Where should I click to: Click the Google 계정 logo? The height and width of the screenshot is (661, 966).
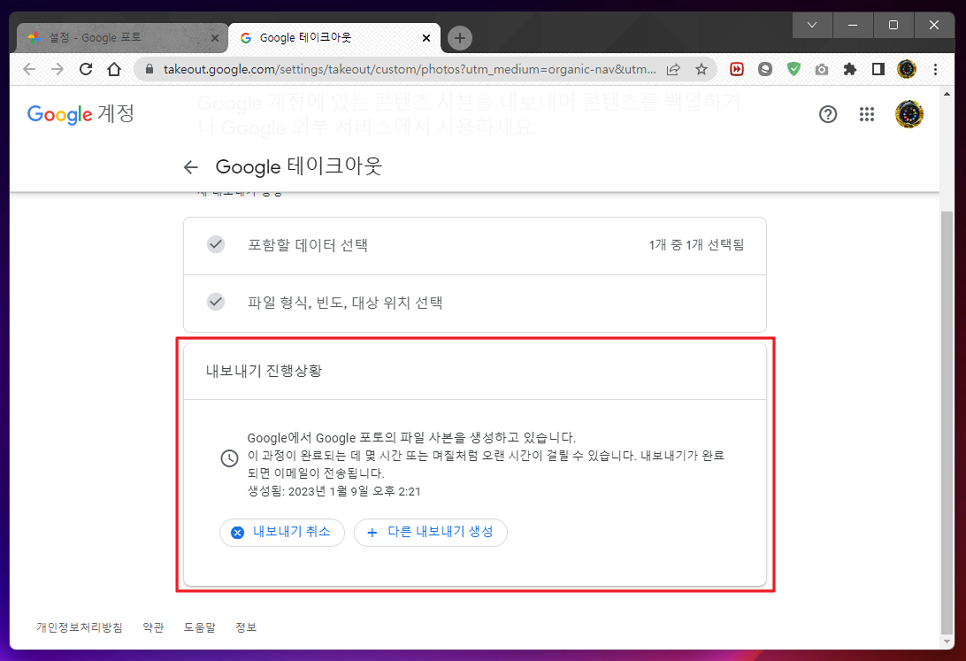pyautogui.click(x=81, y=114)
